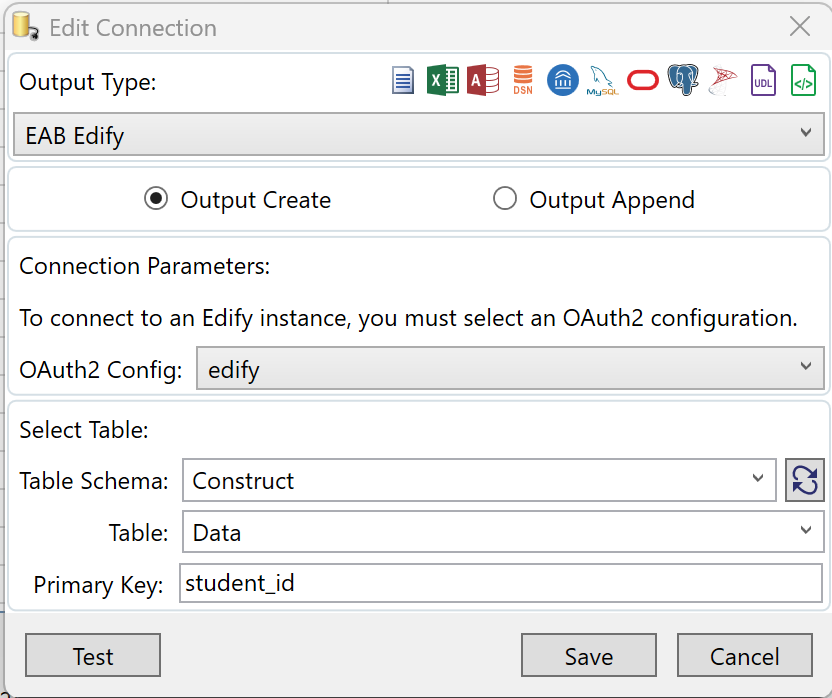Screen dimensions: 832x698
Task: Select the DSN output type icon
Action: click(x=523, y=80)
